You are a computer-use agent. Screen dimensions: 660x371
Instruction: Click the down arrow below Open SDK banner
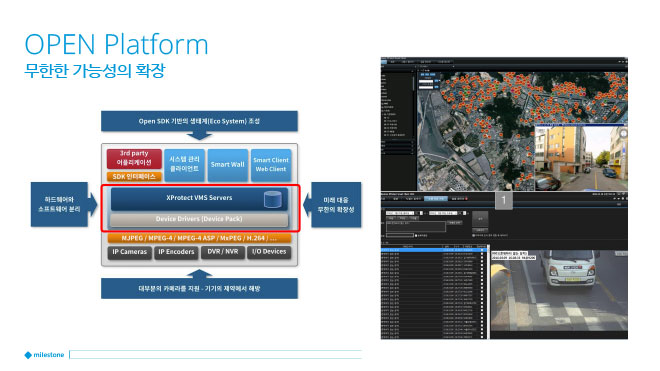pos(199,135)
